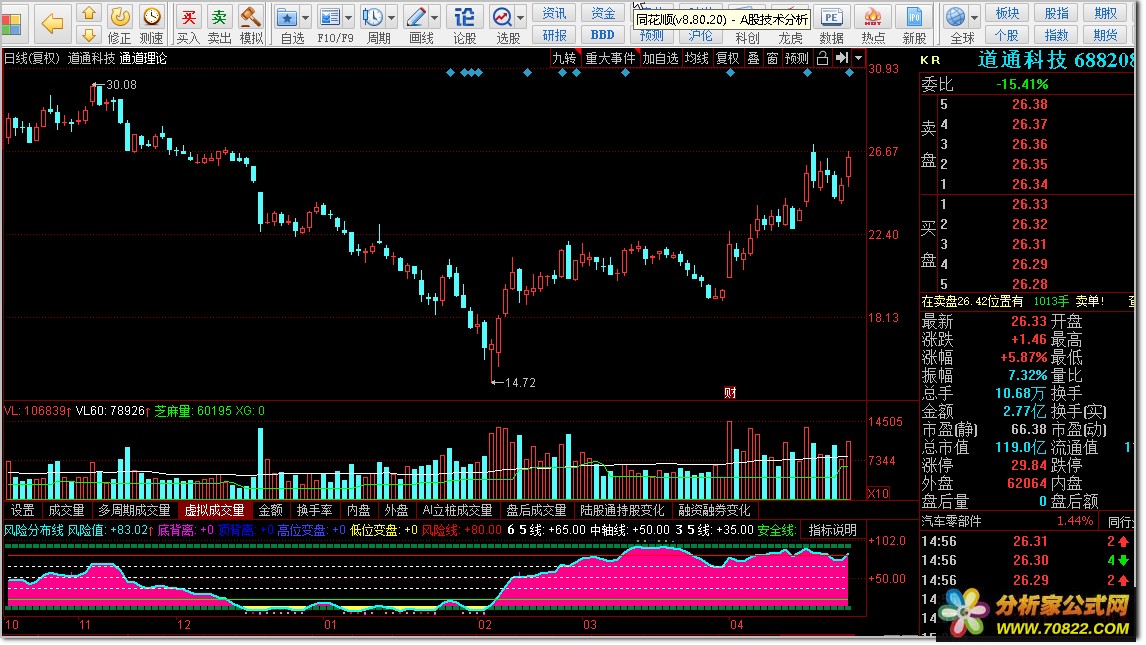Screen dimensions: 1146x645
Task: Click the 买入 buy icon
Action: tap(189, 16)
